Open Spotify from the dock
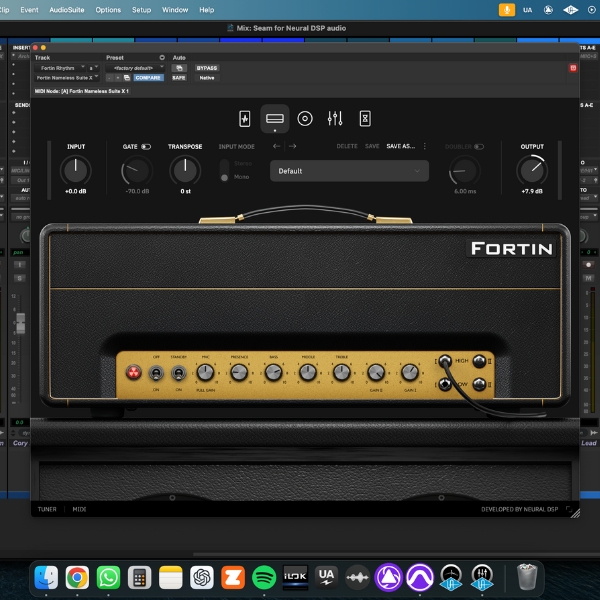This screenshot has width=600, height=600. click(x=264, y=577)
